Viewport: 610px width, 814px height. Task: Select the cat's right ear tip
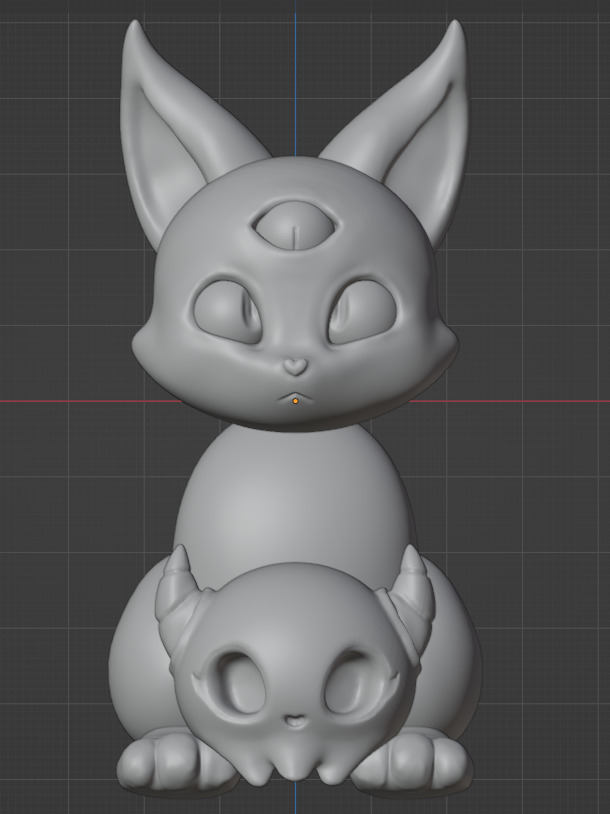point(456,30)
